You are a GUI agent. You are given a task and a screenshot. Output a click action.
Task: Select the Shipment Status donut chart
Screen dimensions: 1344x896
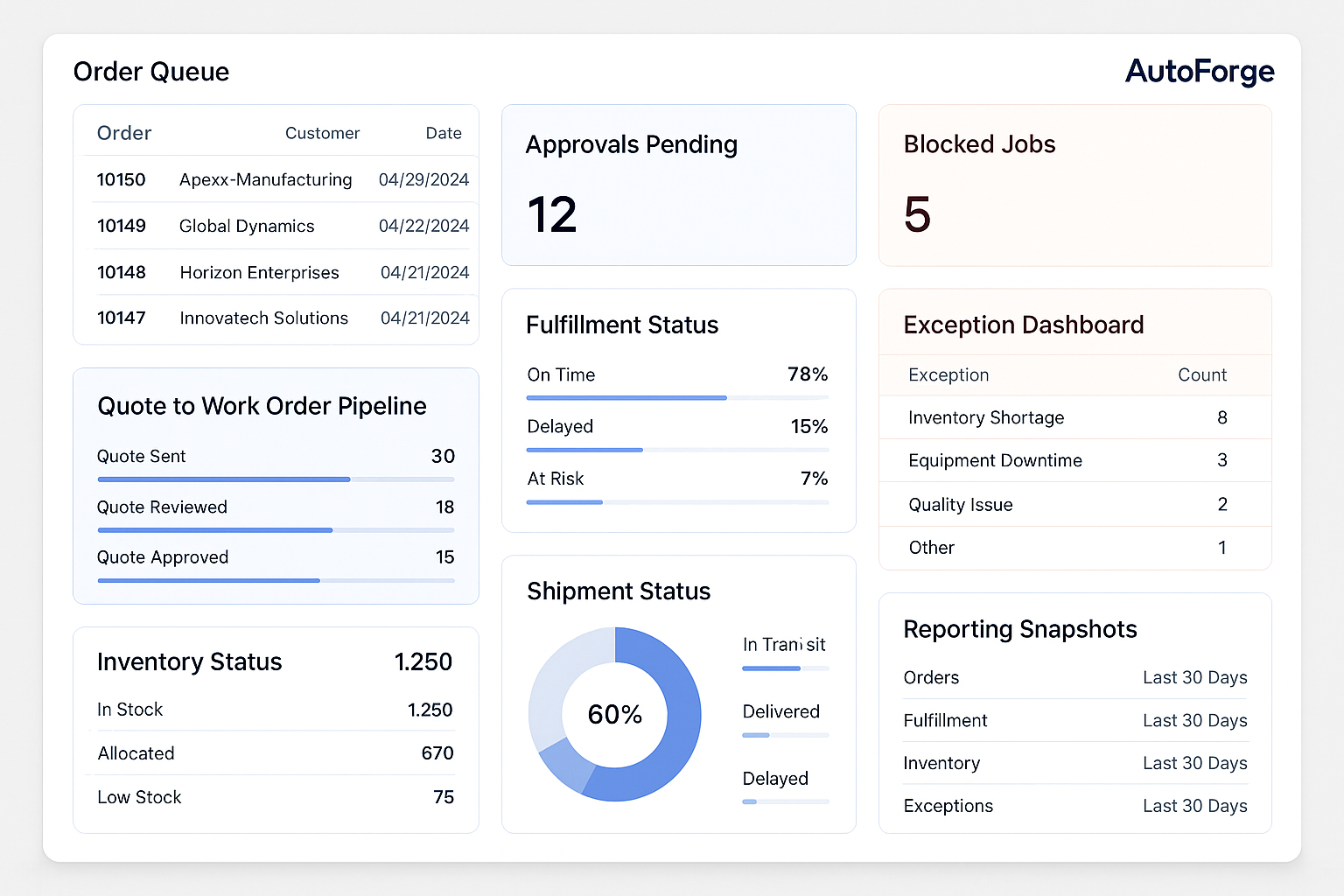click(x=615, y=715)
